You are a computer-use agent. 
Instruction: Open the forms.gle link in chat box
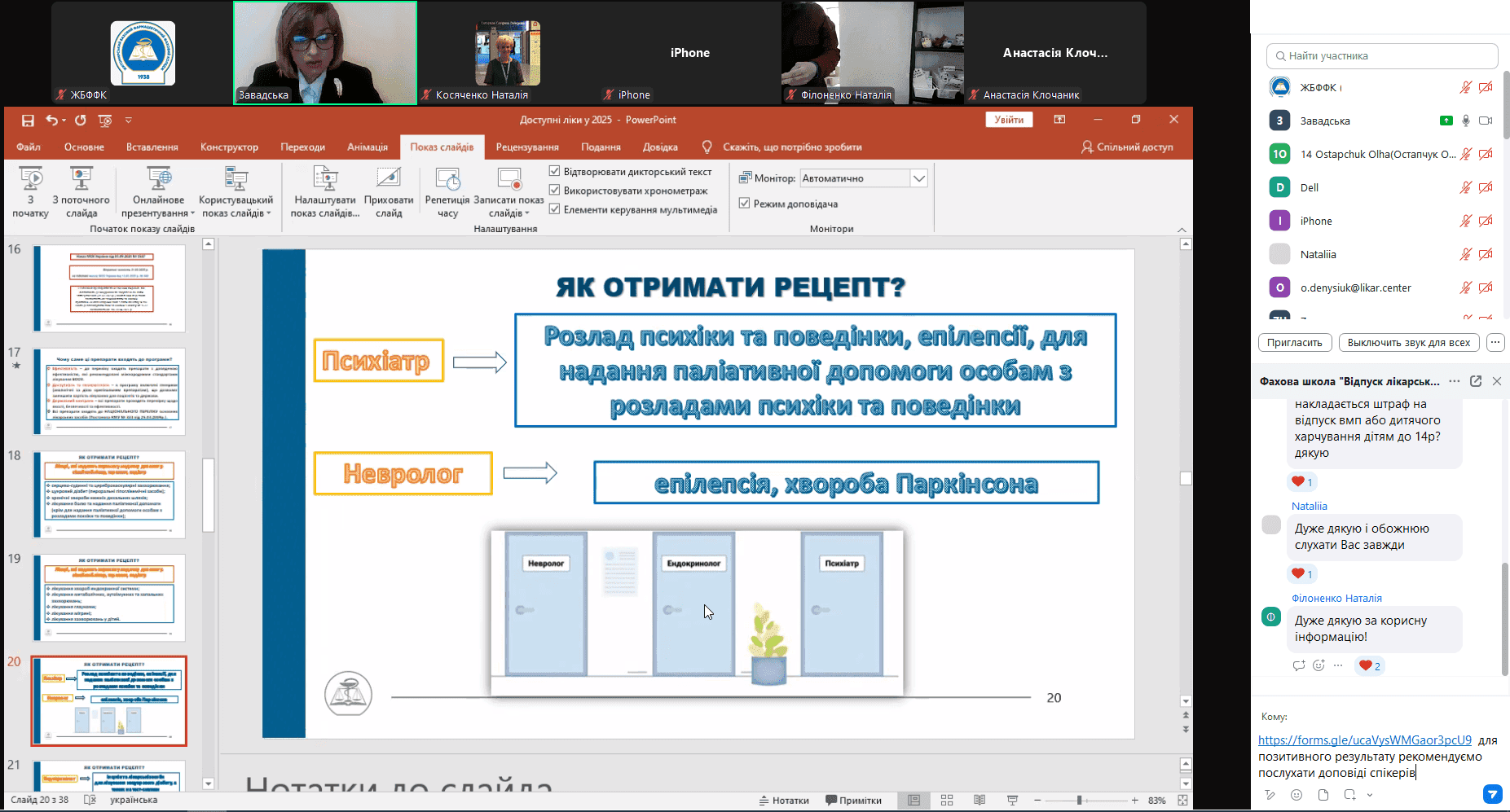[x=1365, y=740]
